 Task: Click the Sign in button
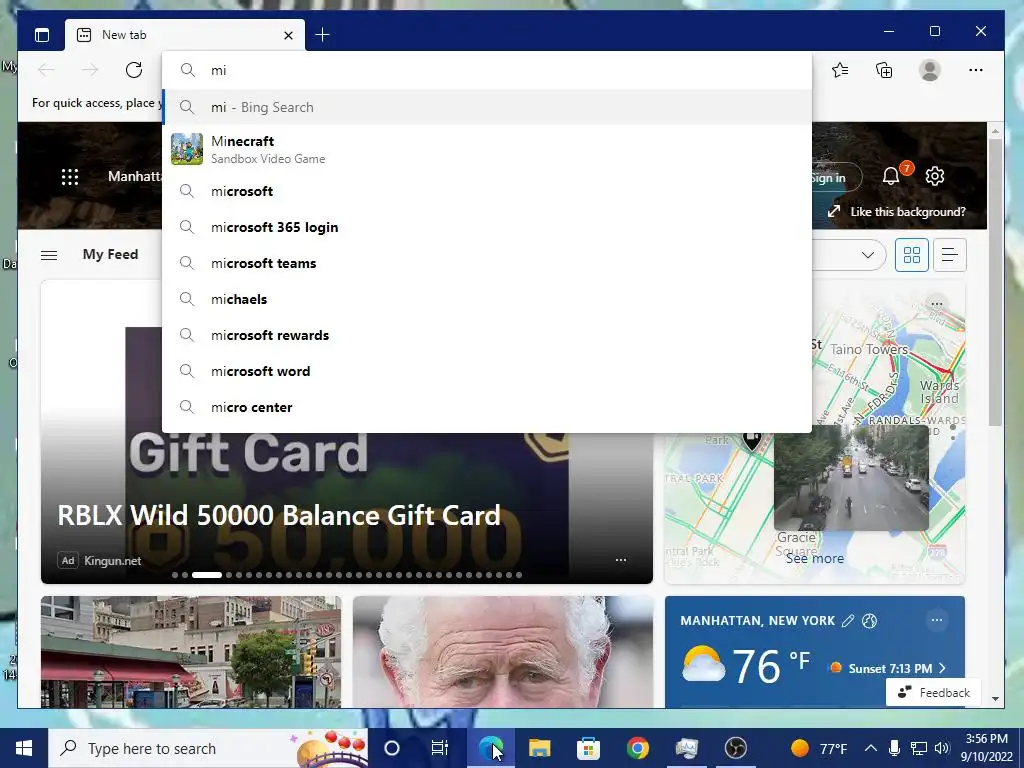[x=836, y=178]
